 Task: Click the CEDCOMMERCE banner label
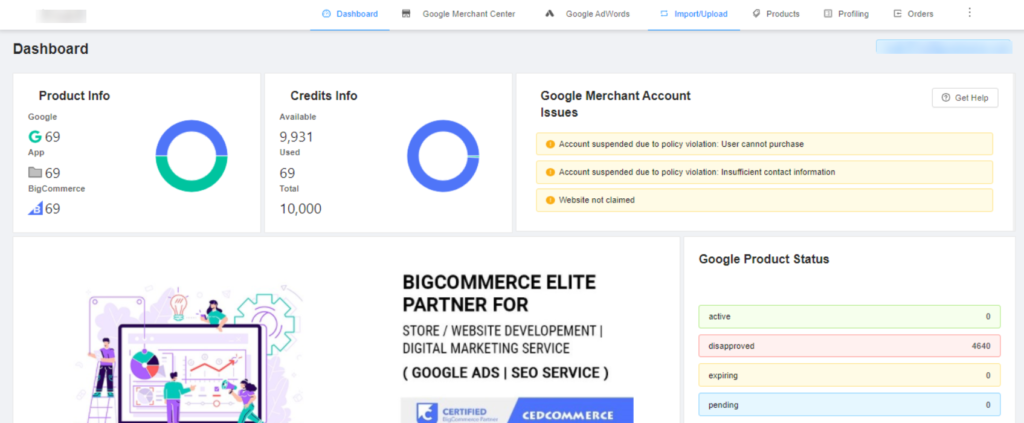569,415
